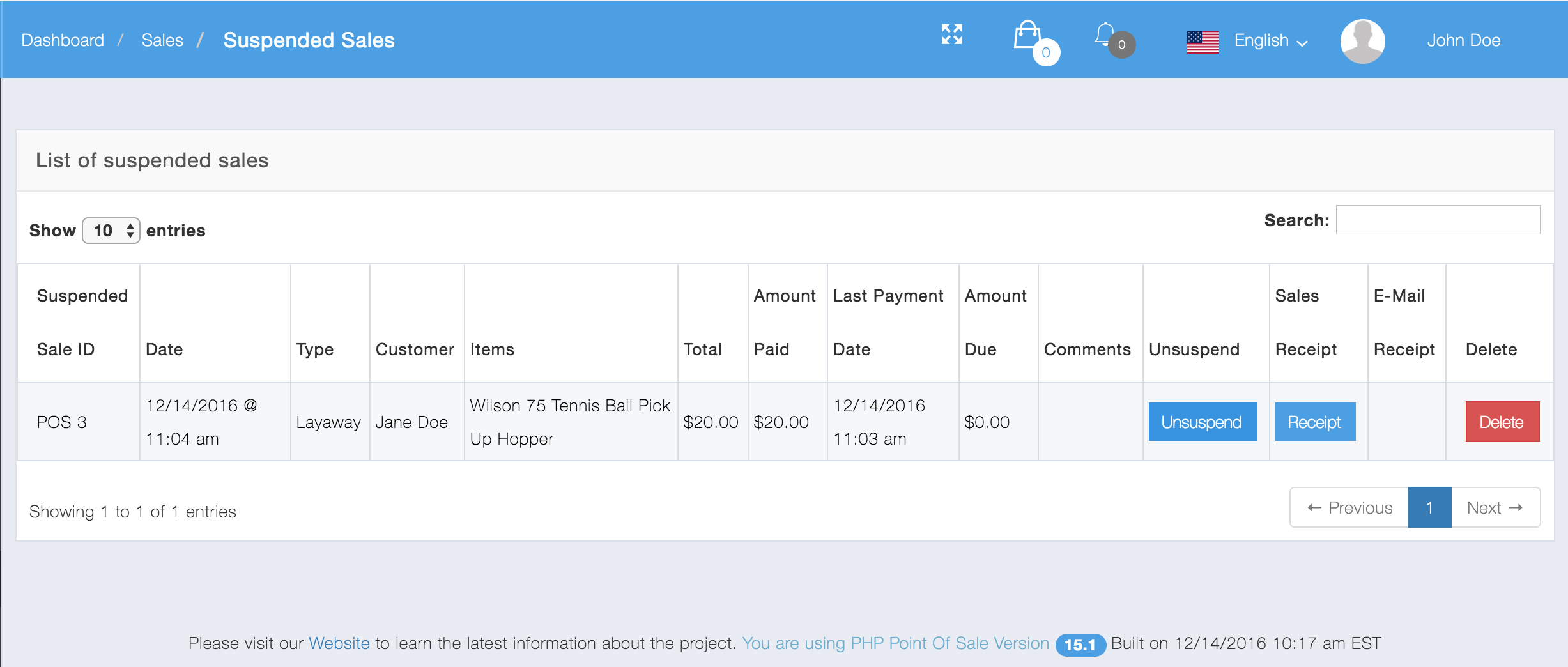Open the Show entries count selector
The width and height of the screenshot is (1568, 667).
(x=111, y=231)
